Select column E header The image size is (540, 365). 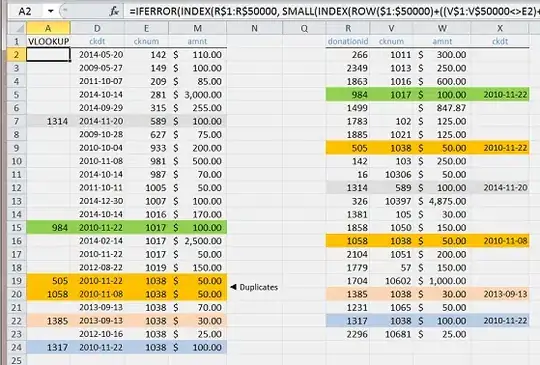pyautogui.click(x=146, y=28)
